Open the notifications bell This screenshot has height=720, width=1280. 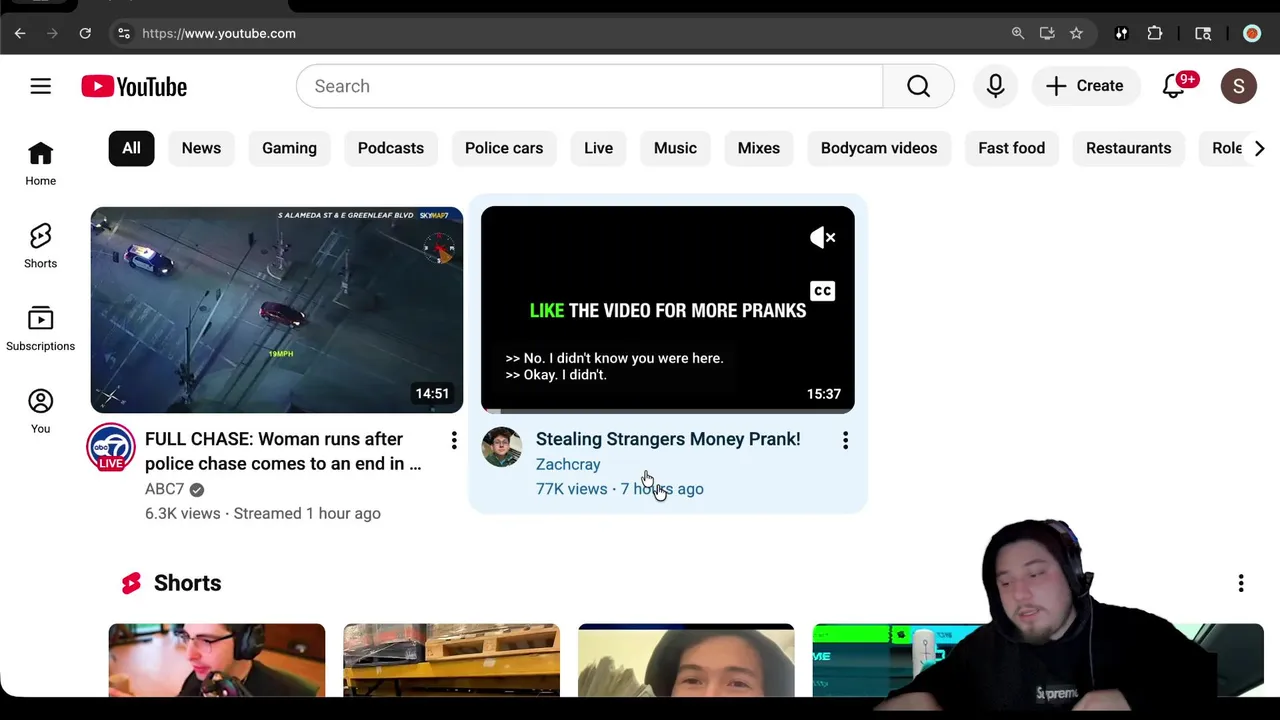1174,86
